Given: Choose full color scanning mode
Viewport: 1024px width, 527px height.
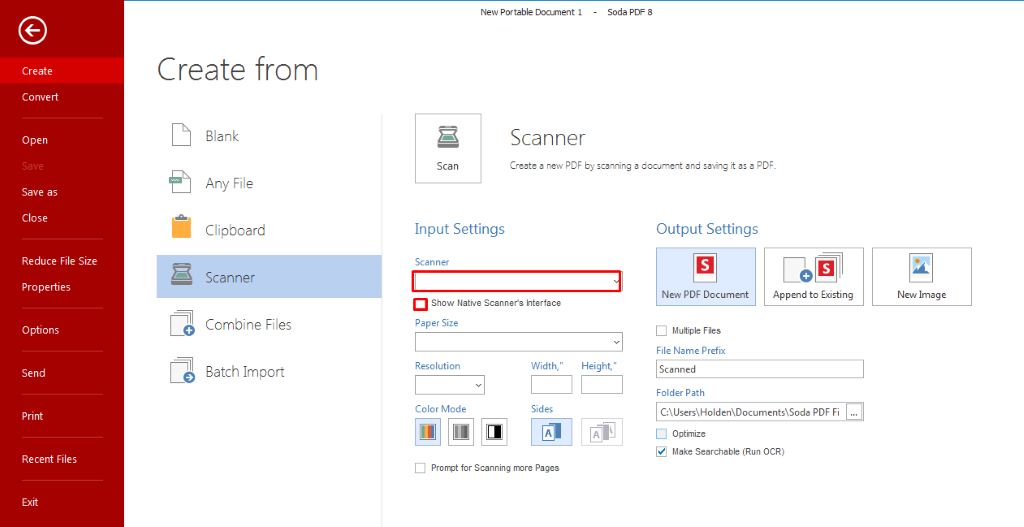Looking at the screenshot, I should pyautogui.click(x=428, y=432).
